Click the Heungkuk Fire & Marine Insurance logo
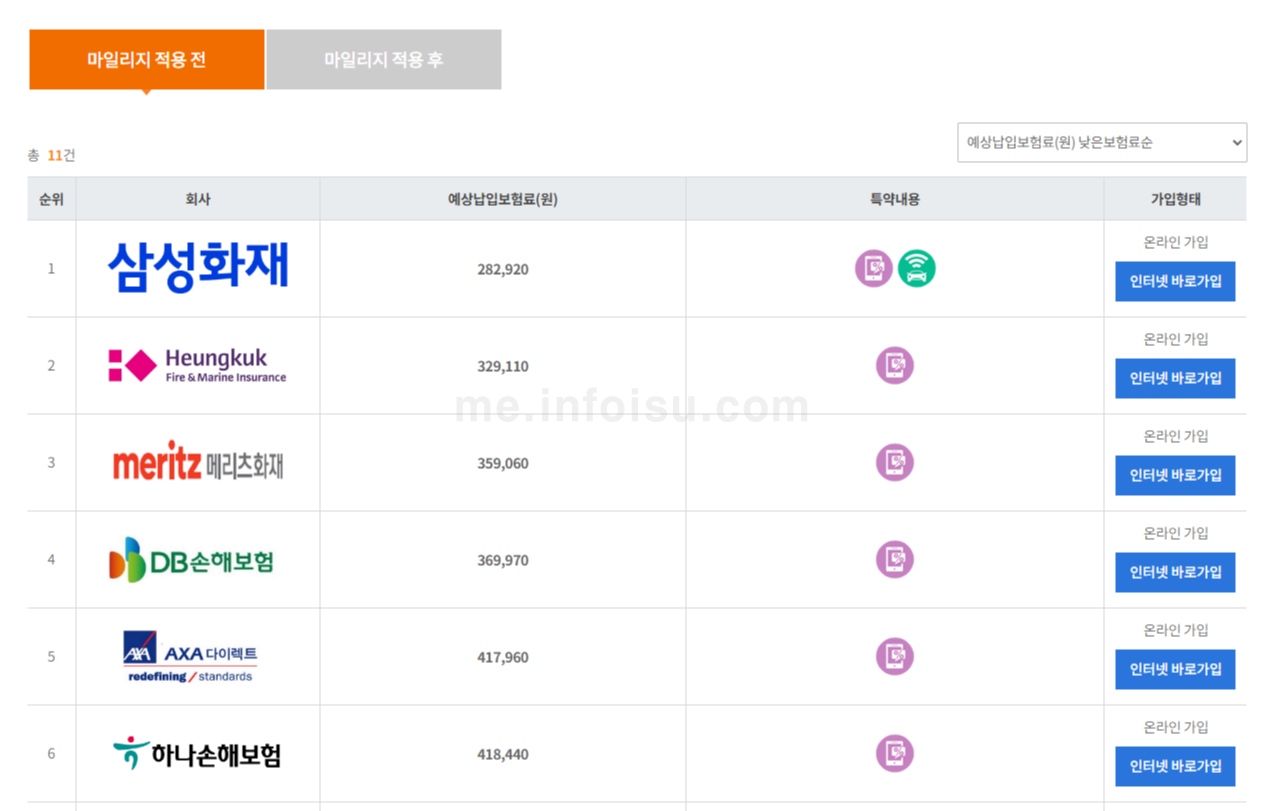The image size is (1264, 811). [198, 365]
